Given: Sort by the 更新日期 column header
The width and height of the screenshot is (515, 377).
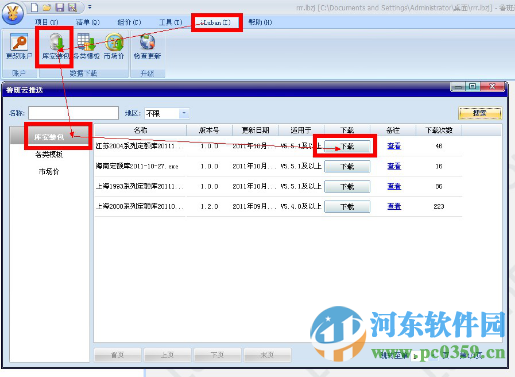Looking at the screenshot, I should click(x=255, y=130).
